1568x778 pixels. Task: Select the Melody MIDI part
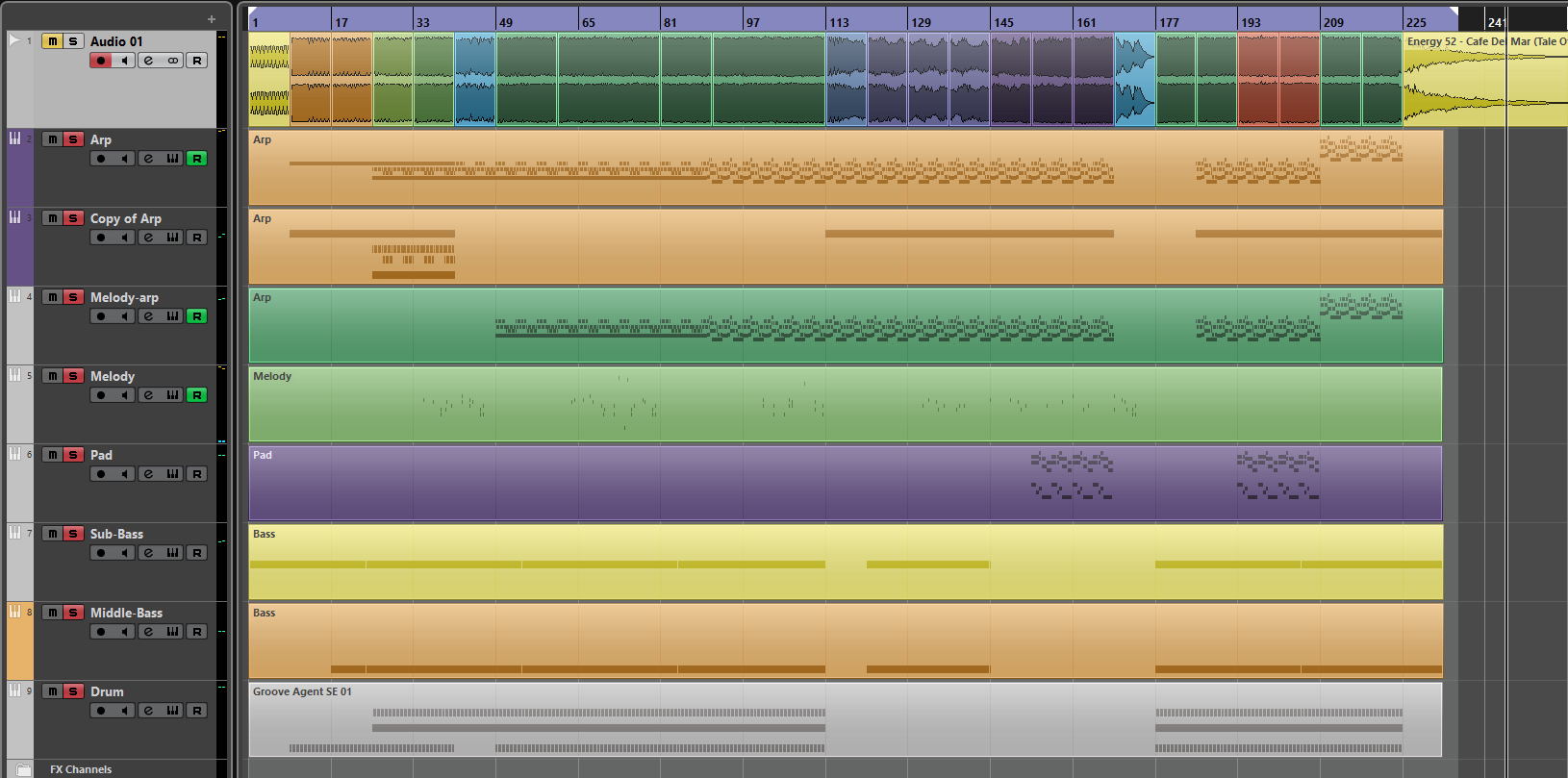coord(846,404)
